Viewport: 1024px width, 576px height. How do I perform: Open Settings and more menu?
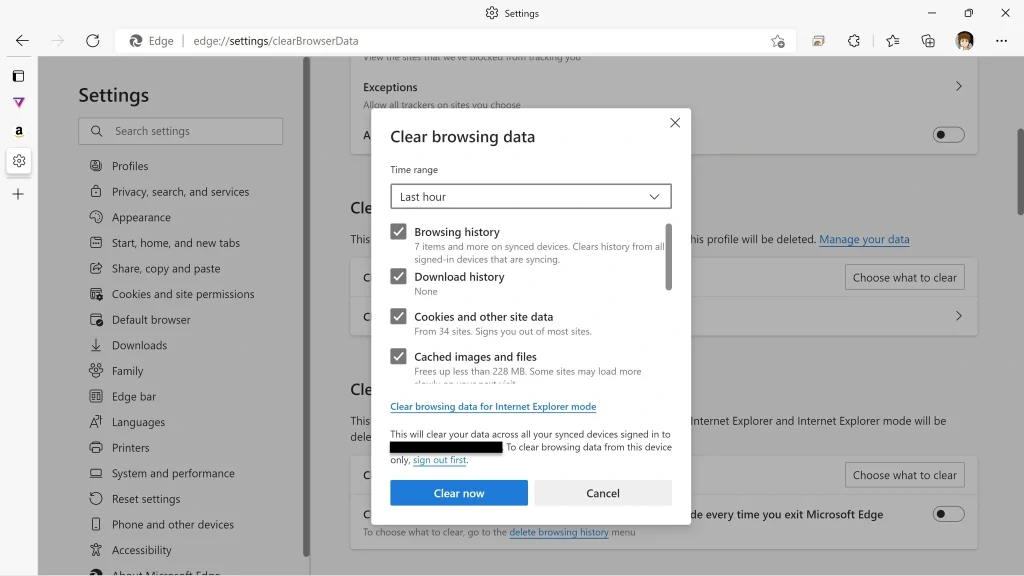[1000, 41]
